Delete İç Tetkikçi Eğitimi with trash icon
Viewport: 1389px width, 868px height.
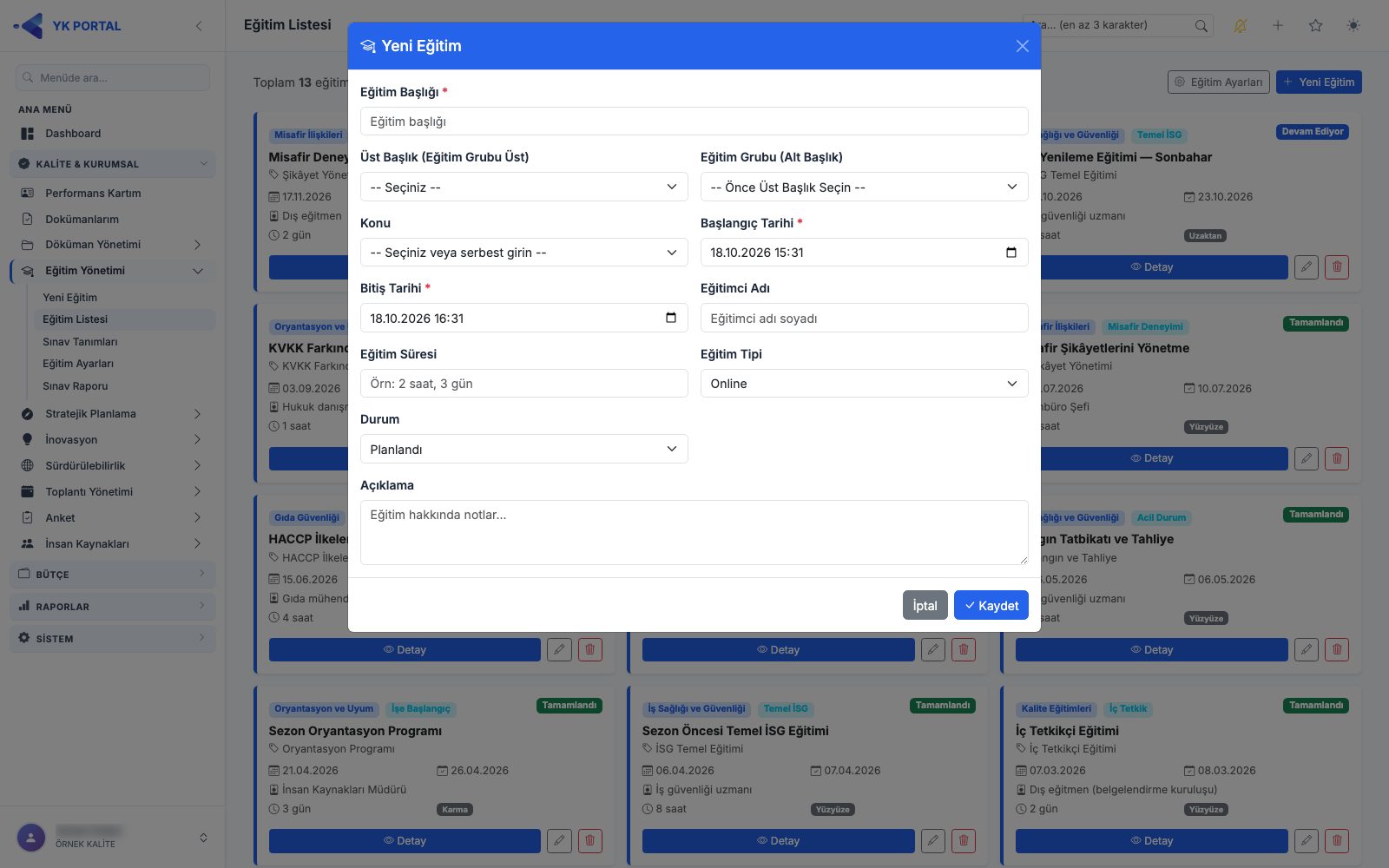(x=1337, y=840)
